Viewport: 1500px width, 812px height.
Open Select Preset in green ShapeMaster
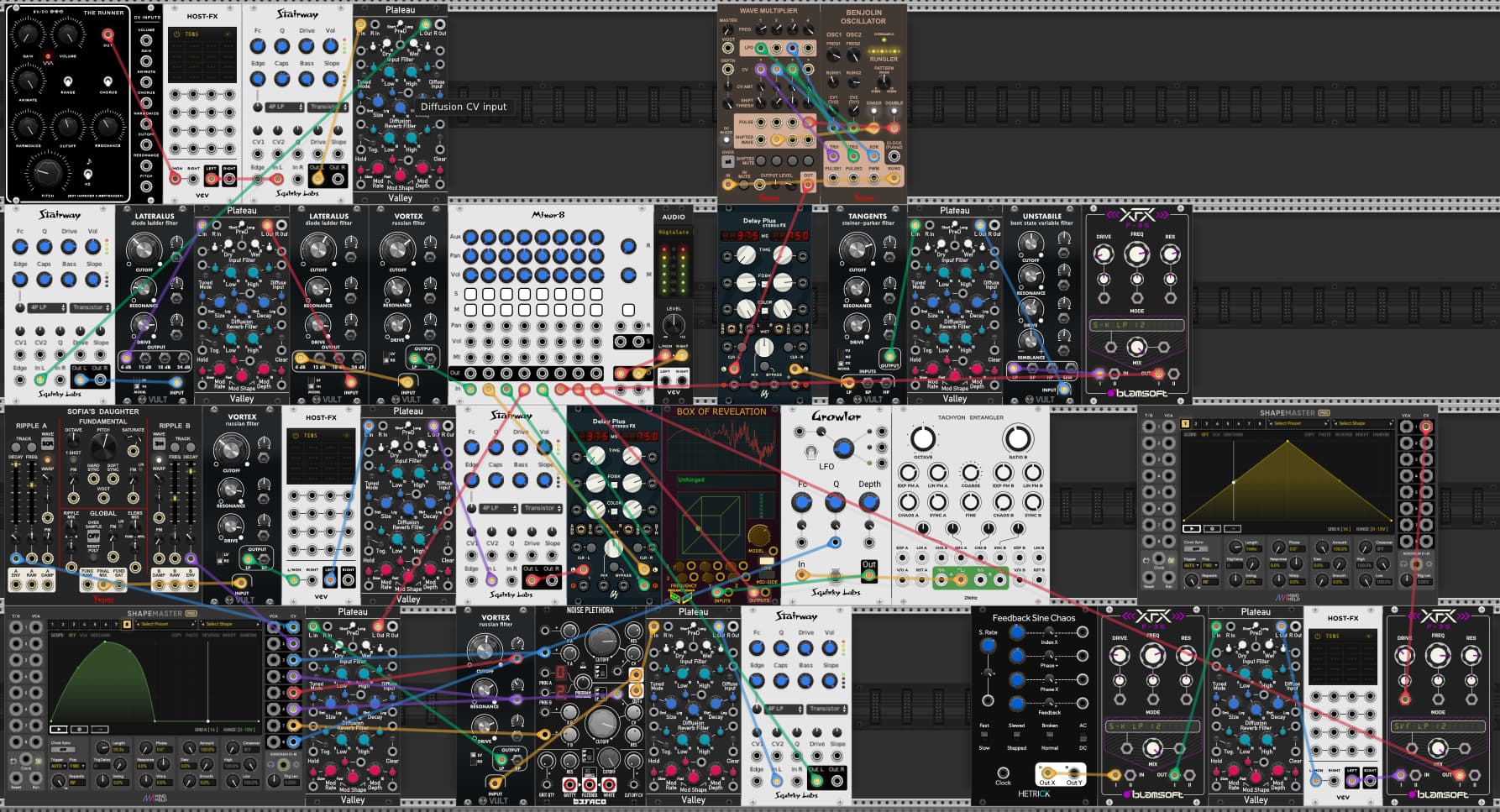[x=156, y=624]
